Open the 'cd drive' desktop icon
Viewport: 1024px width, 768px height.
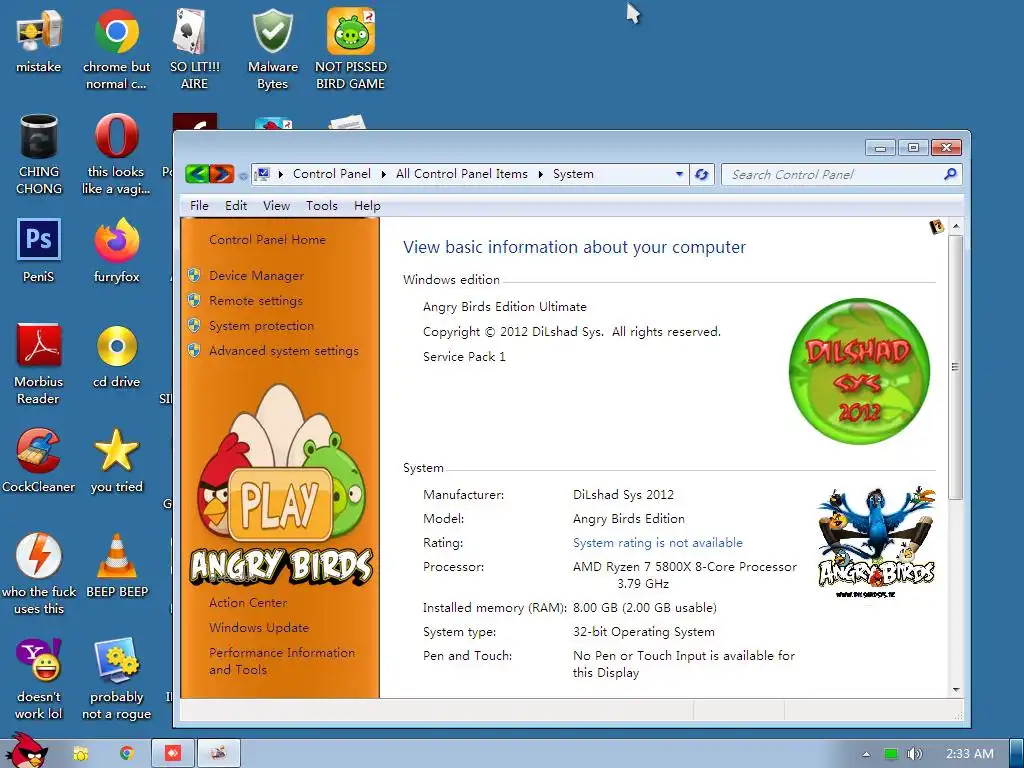click(x=116, y=356)
